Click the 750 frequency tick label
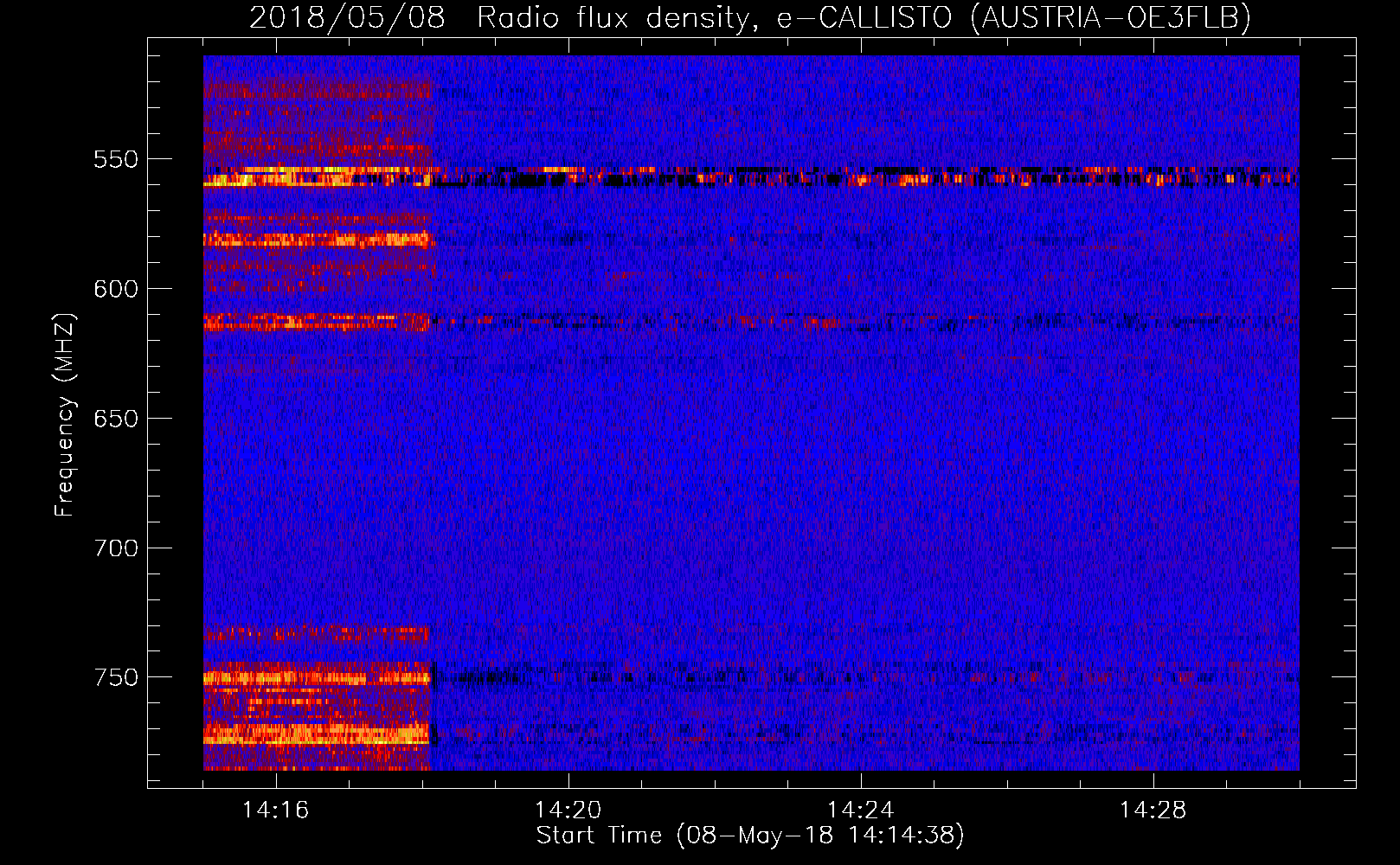Viewport: 1400px width, 865px height. click(116, 677)
